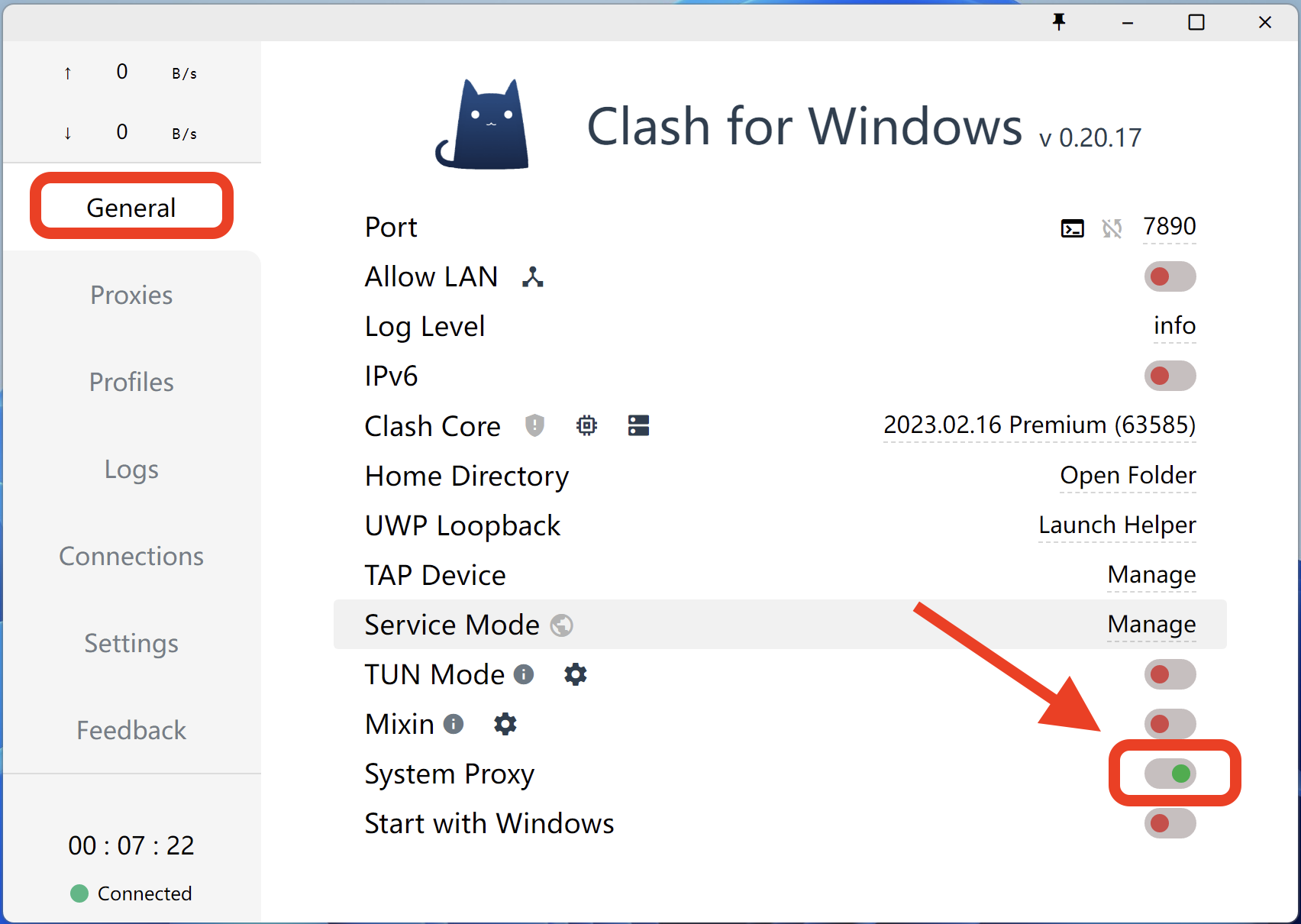Viewport: 1301px width, 924px height.
Task: Click the network interfaces icon beside Allow LAN
Action: pyautogui.click(x=533, y=276)
